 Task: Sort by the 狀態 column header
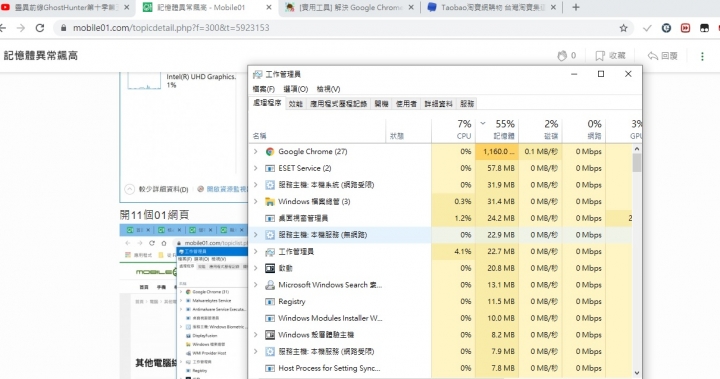409,130
